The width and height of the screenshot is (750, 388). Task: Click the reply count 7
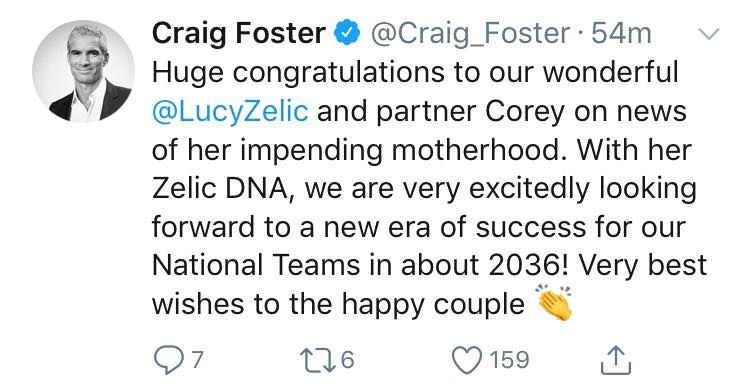coord(197,360)
